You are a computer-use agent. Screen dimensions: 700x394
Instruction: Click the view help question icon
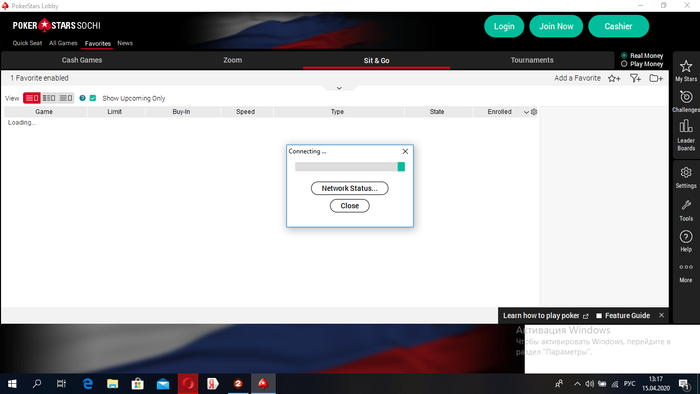tap(82, 98)
